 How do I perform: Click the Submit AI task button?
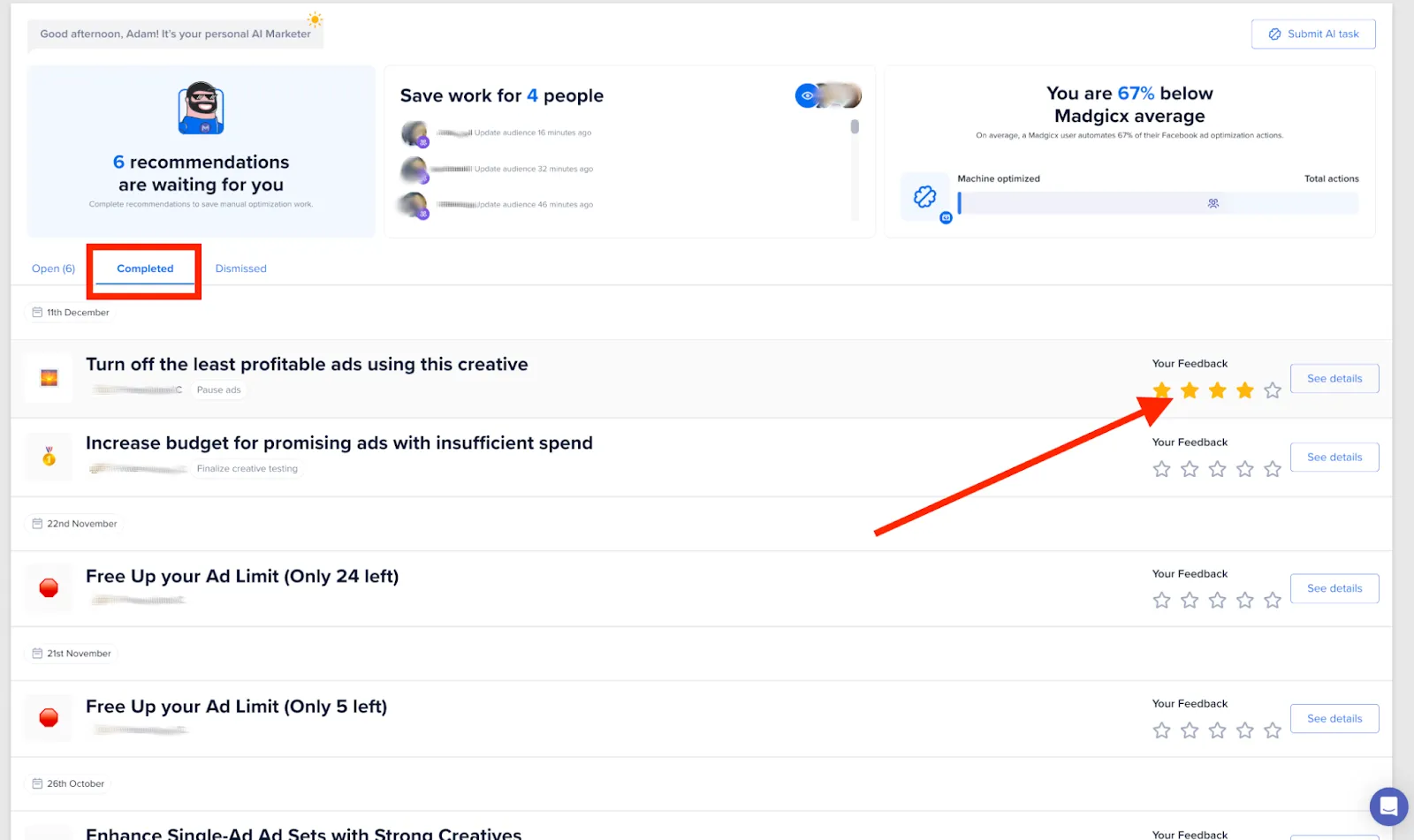point(1313,34)
